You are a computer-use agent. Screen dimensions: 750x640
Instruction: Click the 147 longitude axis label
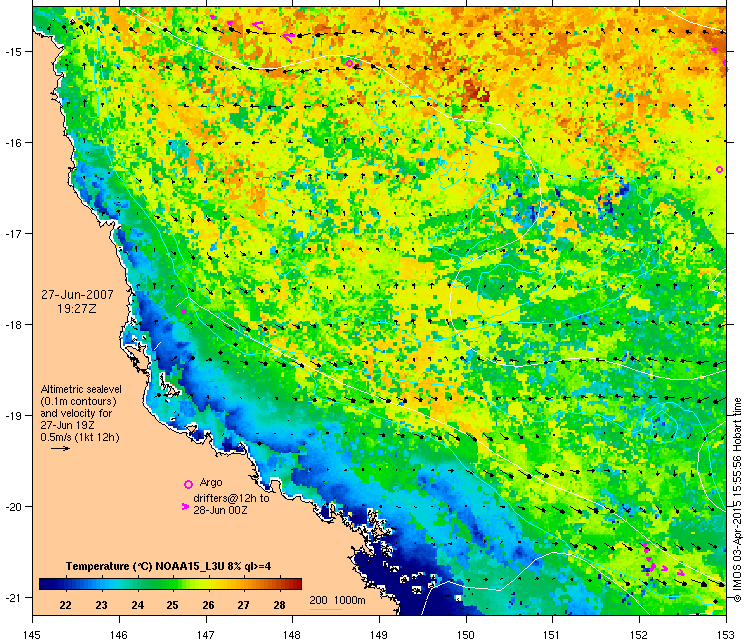point(206,634)
